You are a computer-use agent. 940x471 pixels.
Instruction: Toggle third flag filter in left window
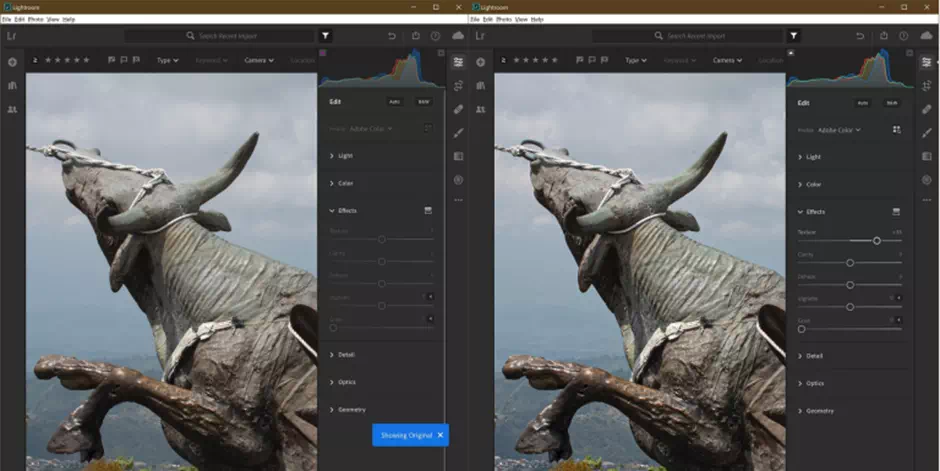coord(137,60)
